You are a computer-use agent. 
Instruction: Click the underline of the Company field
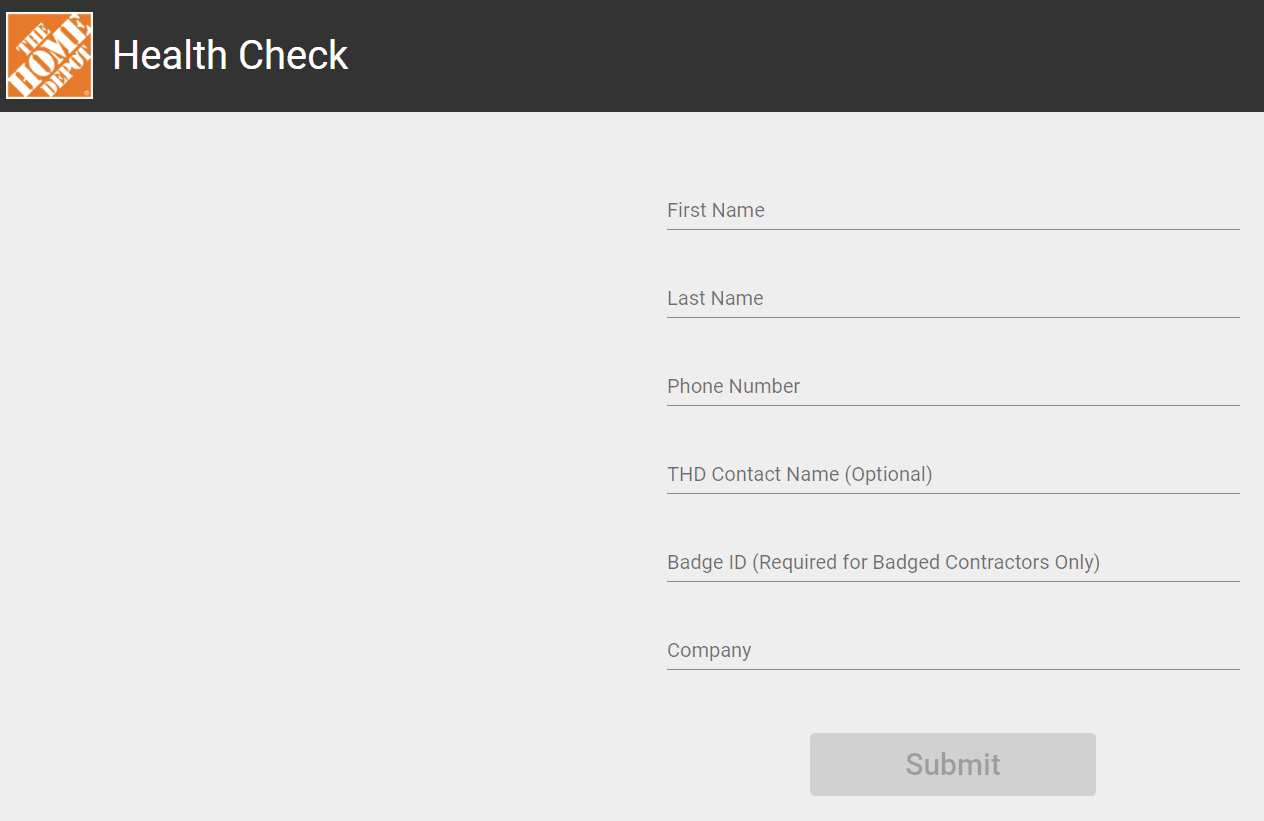pos(950,670)
